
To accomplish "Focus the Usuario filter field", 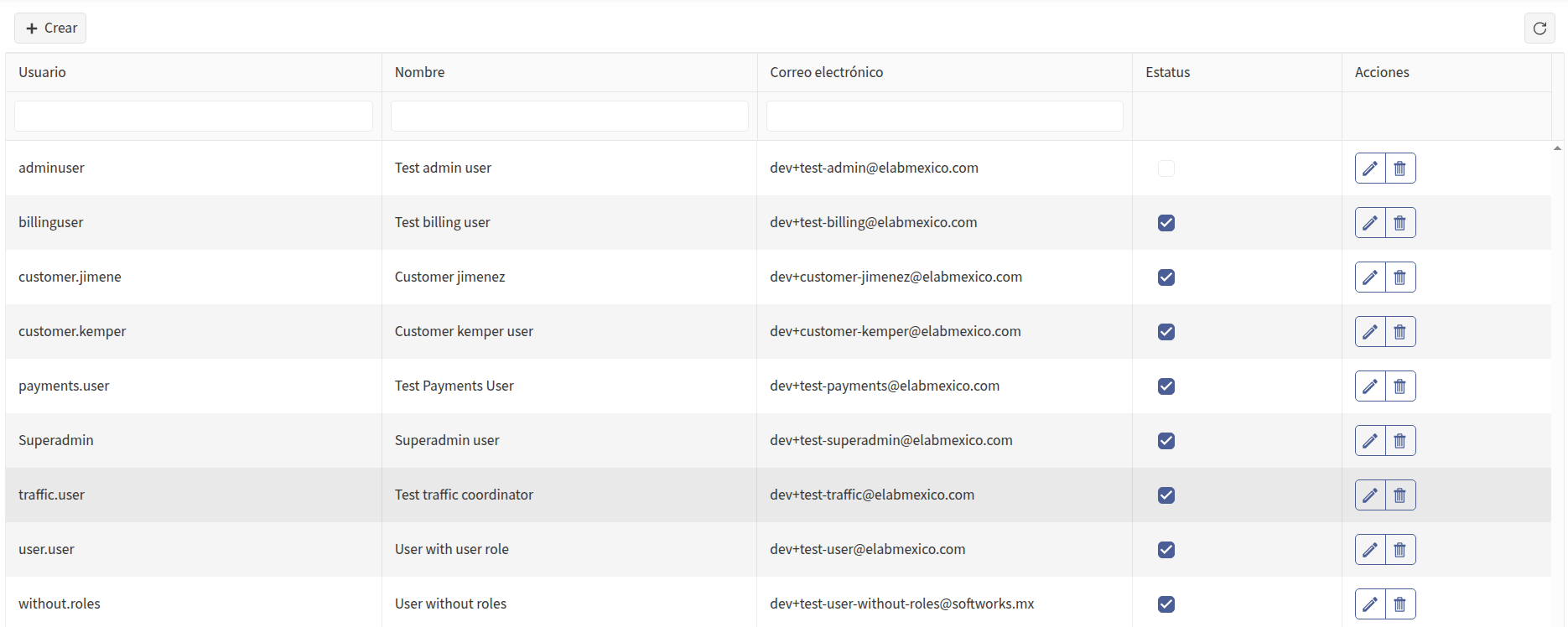I will point(194,117).
